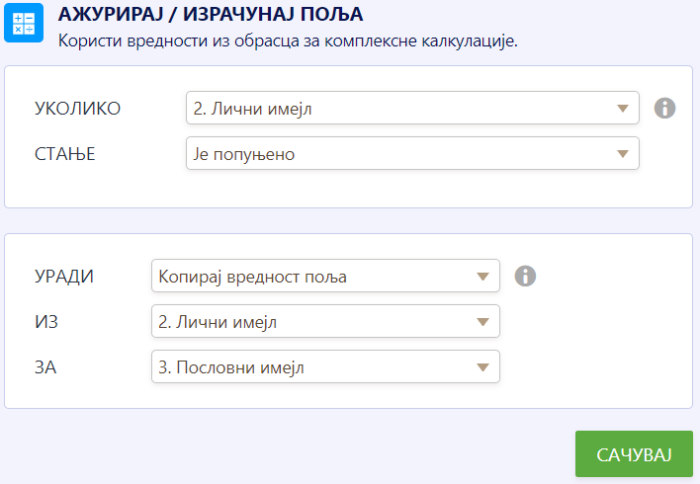
Task: Expand the ИЗ dropdown using its arrow
Action: pos(484,322)
